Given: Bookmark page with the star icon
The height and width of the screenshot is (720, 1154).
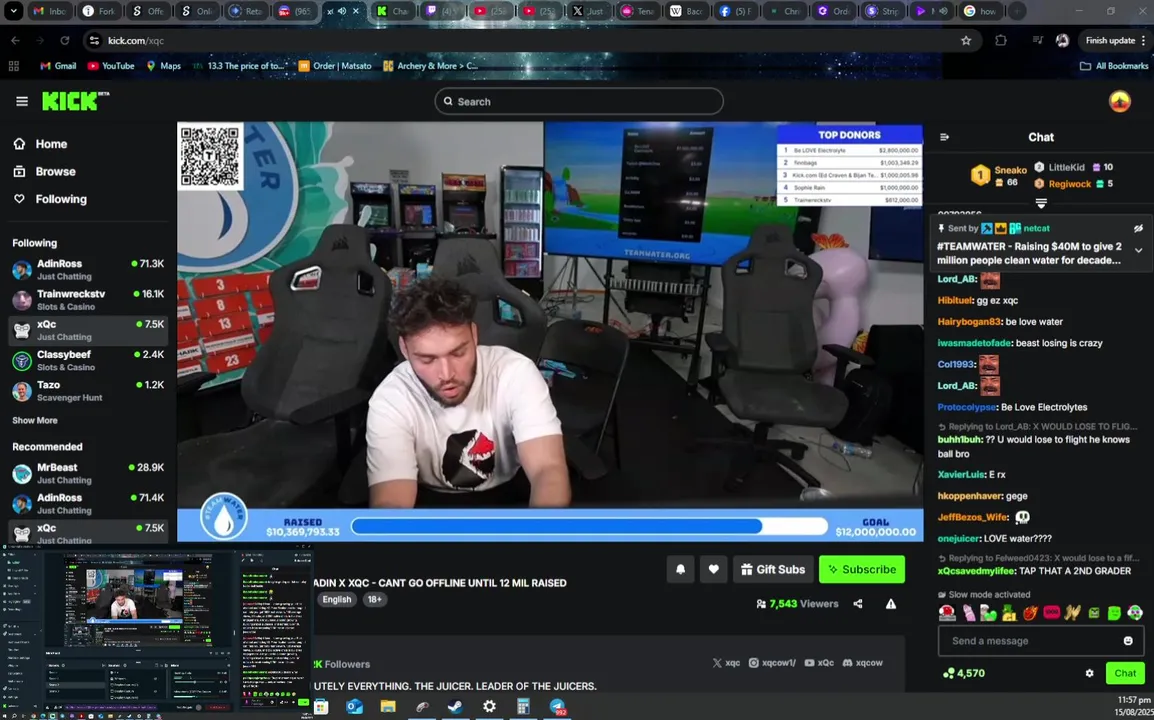Looking at the screenshot, I should [966, 40].
